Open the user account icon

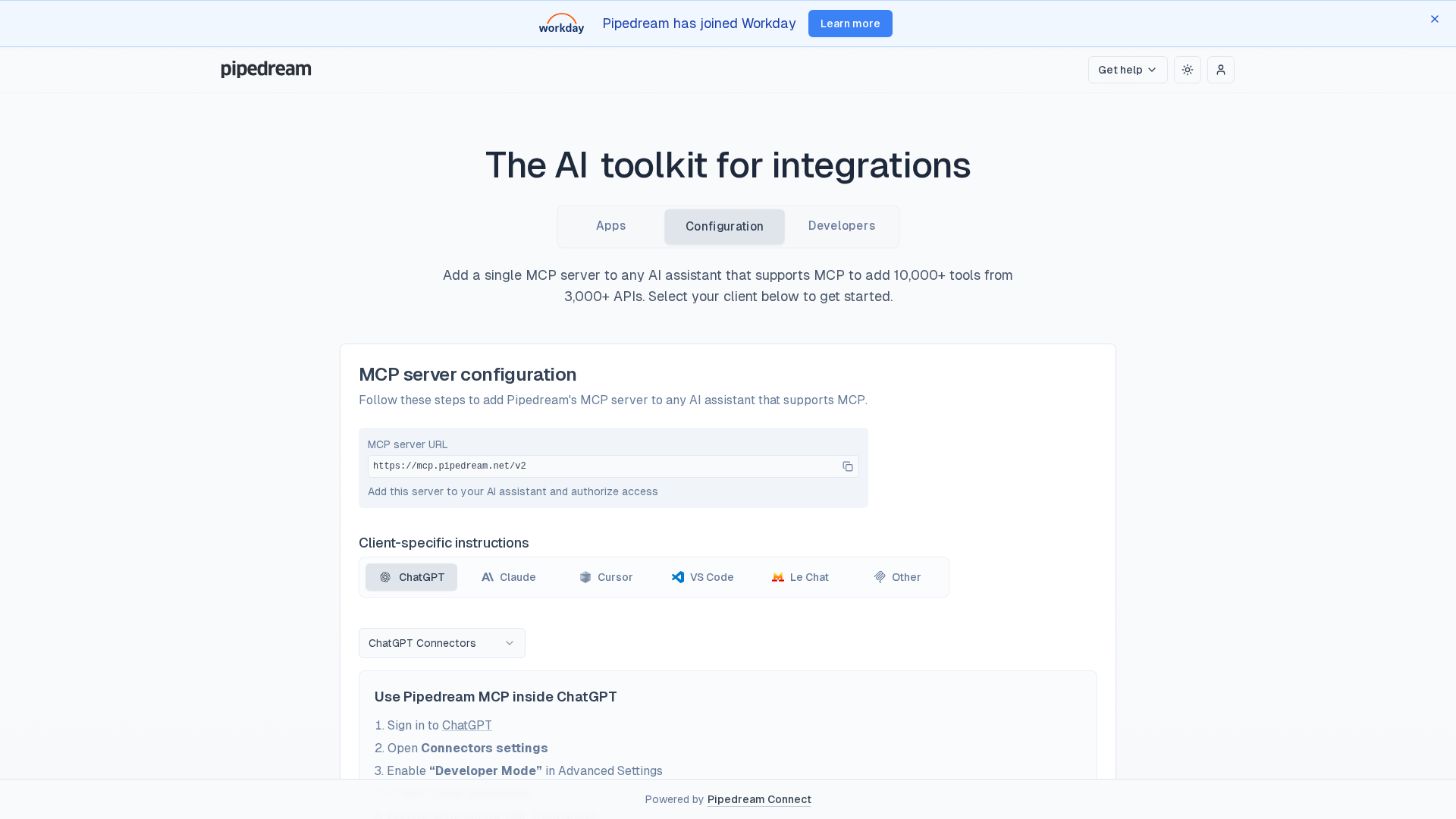pyautogui.click(x=1220, y=70)
